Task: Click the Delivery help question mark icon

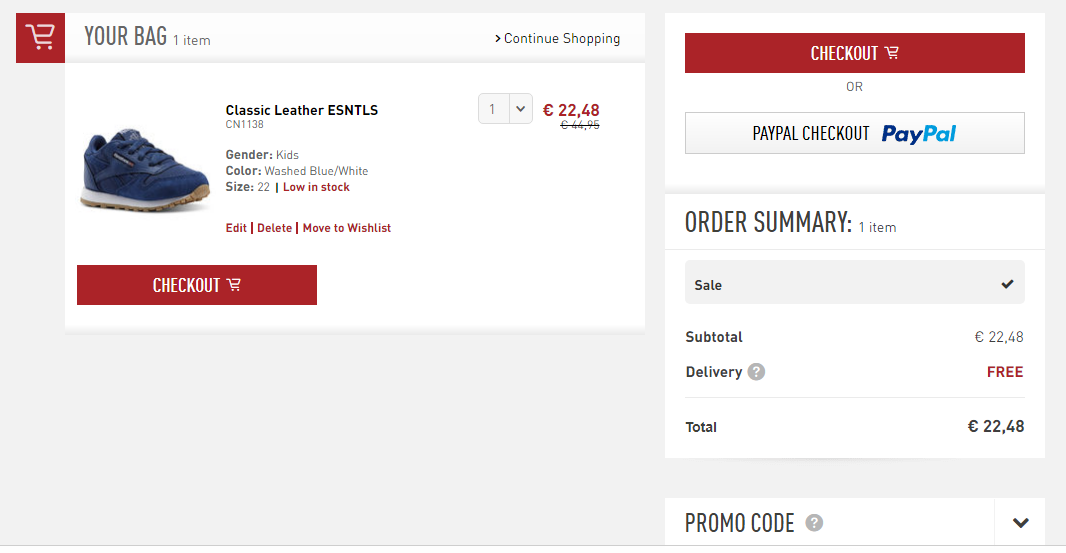Action: (756, 372)
